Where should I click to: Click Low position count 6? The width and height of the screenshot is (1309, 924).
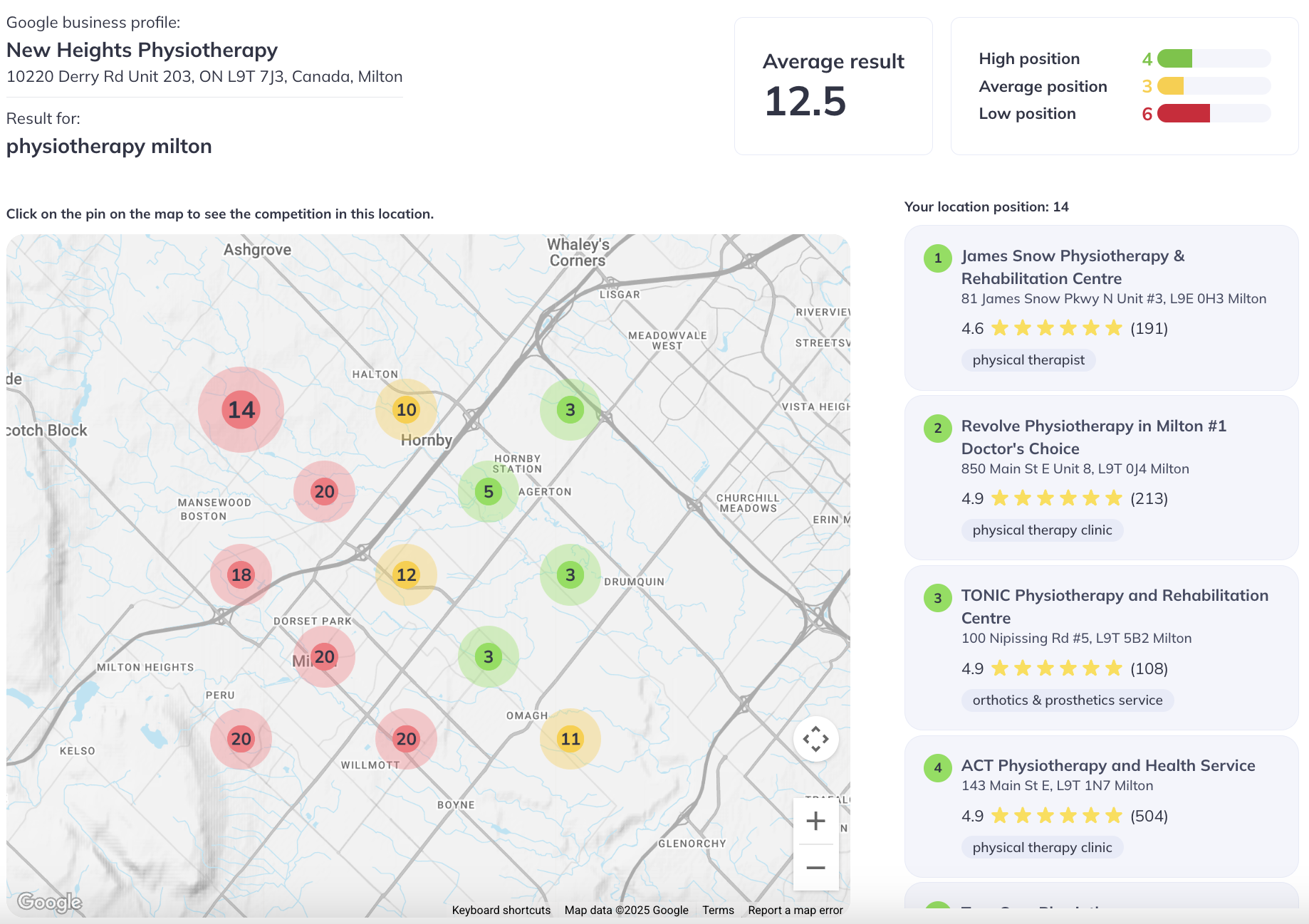coord(1147,114)
